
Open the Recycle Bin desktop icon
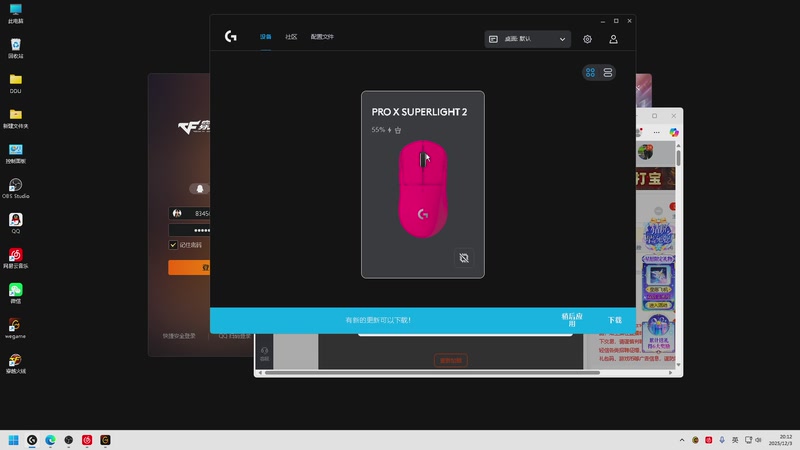coord(16,48)
